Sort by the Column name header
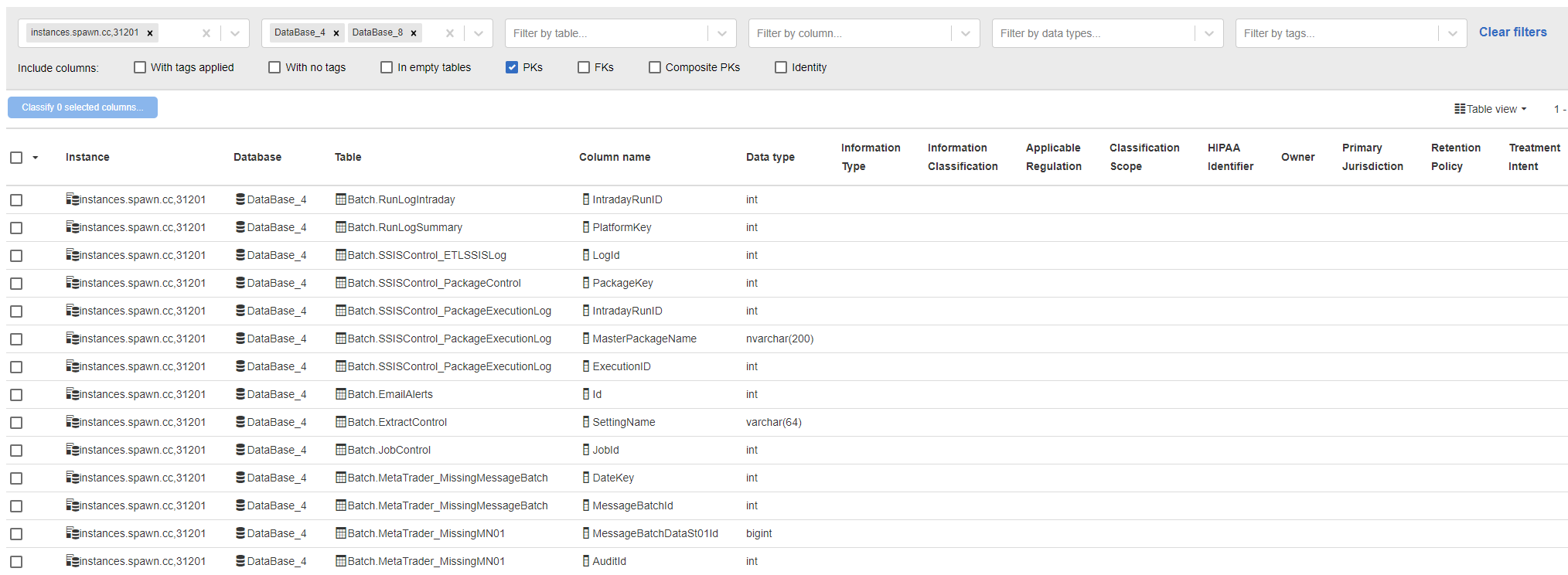1568x575 pixels. (615, 157)
